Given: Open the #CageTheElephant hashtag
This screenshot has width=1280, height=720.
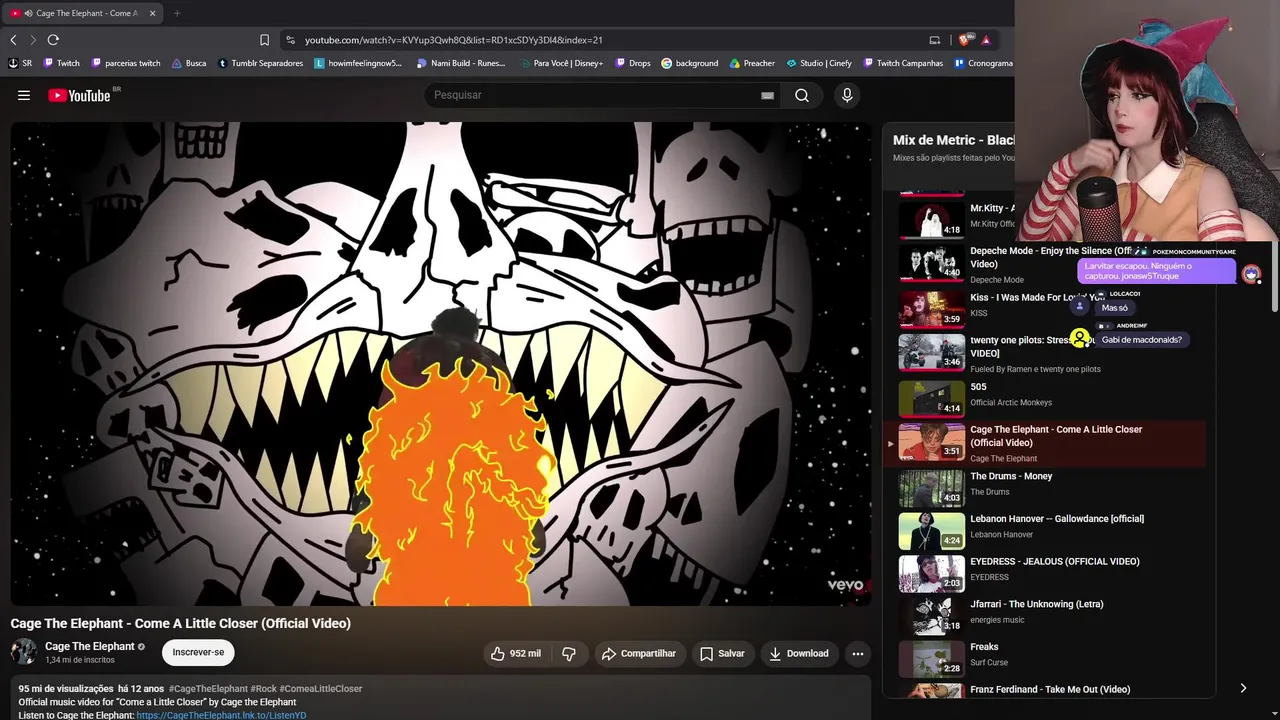Looking at the screenshot, I should coord(208,689).
